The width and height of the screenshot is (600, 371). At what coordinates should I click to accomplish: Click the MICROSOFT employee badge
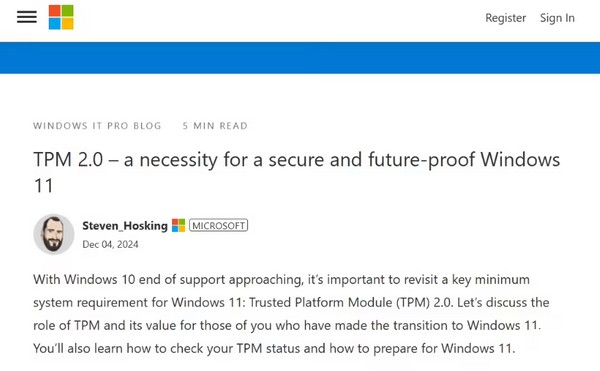tap(218, 226)
